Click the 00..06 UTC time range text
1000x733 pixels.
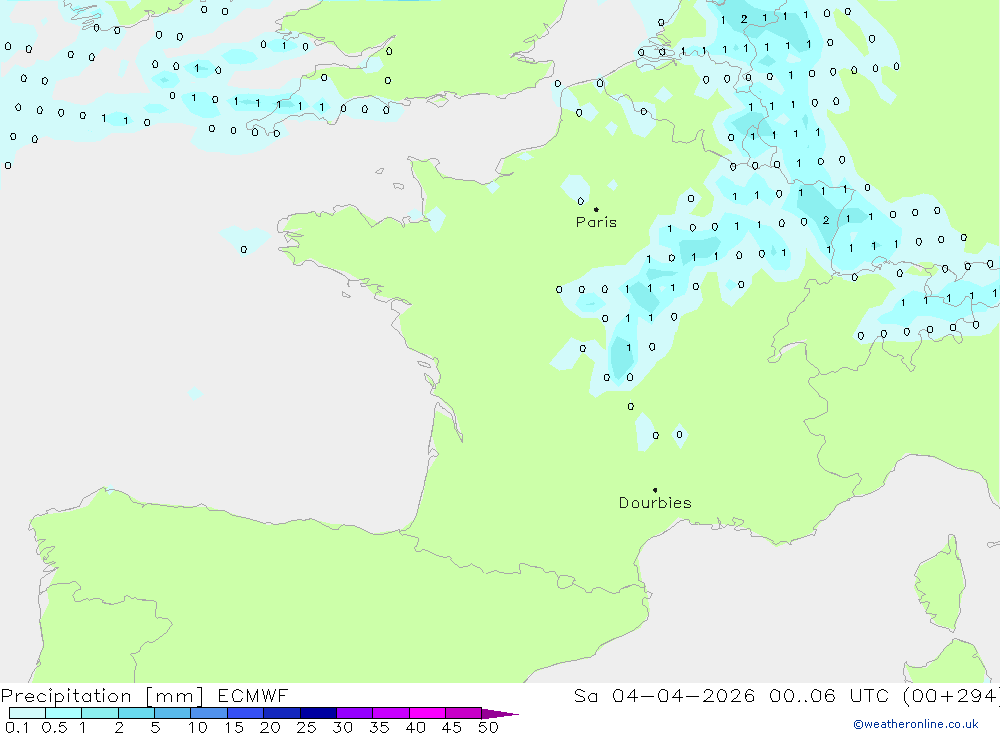coord(830,695)
